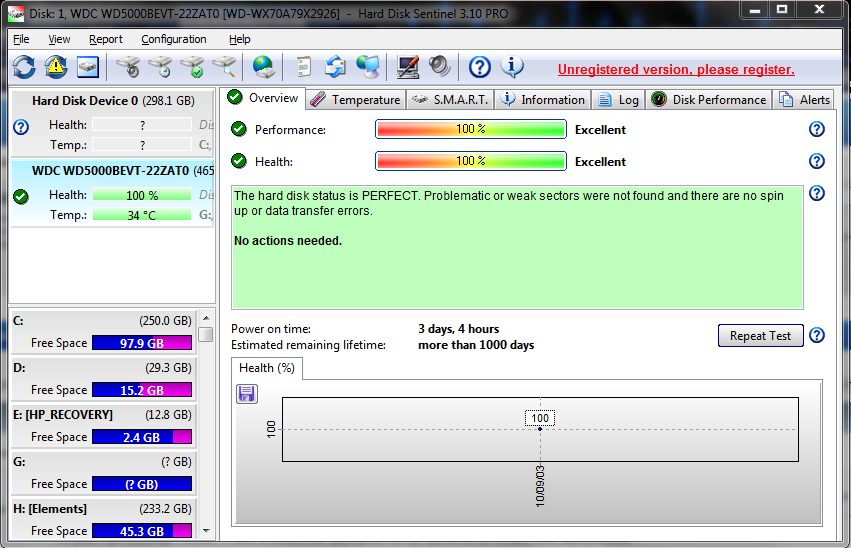The width and height of the screenshot is (851, 548).
Task: Click the blue question mark toolbar icon
Action: tap(480, 67)
